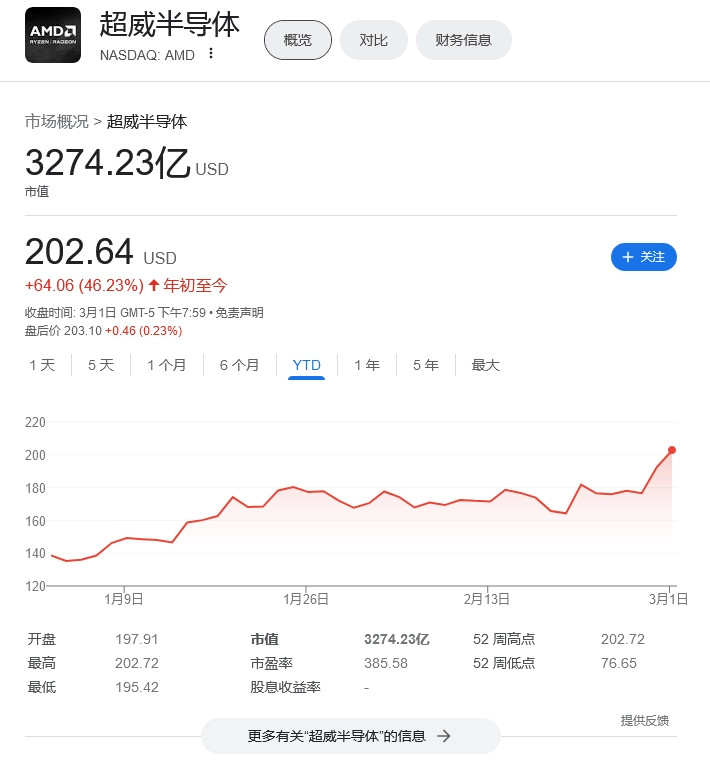Click the 202.64 stock price

click(79, 252)
